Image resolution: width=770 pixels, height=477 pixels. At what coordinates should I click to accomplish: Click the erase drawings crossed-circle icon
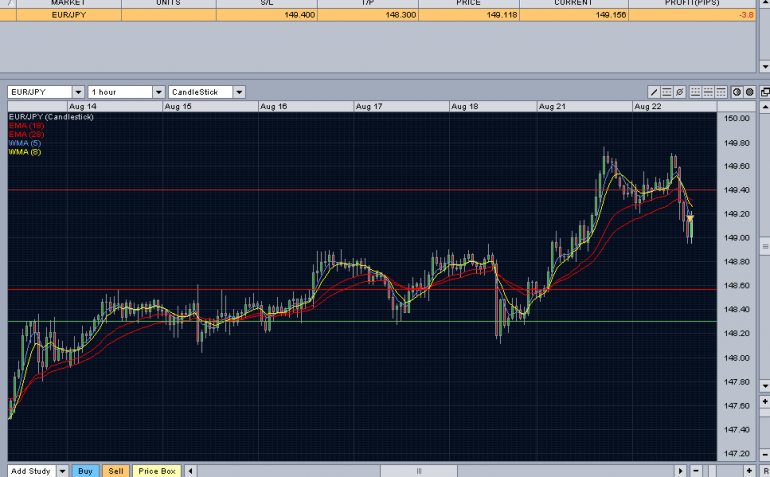pos(680,92)
